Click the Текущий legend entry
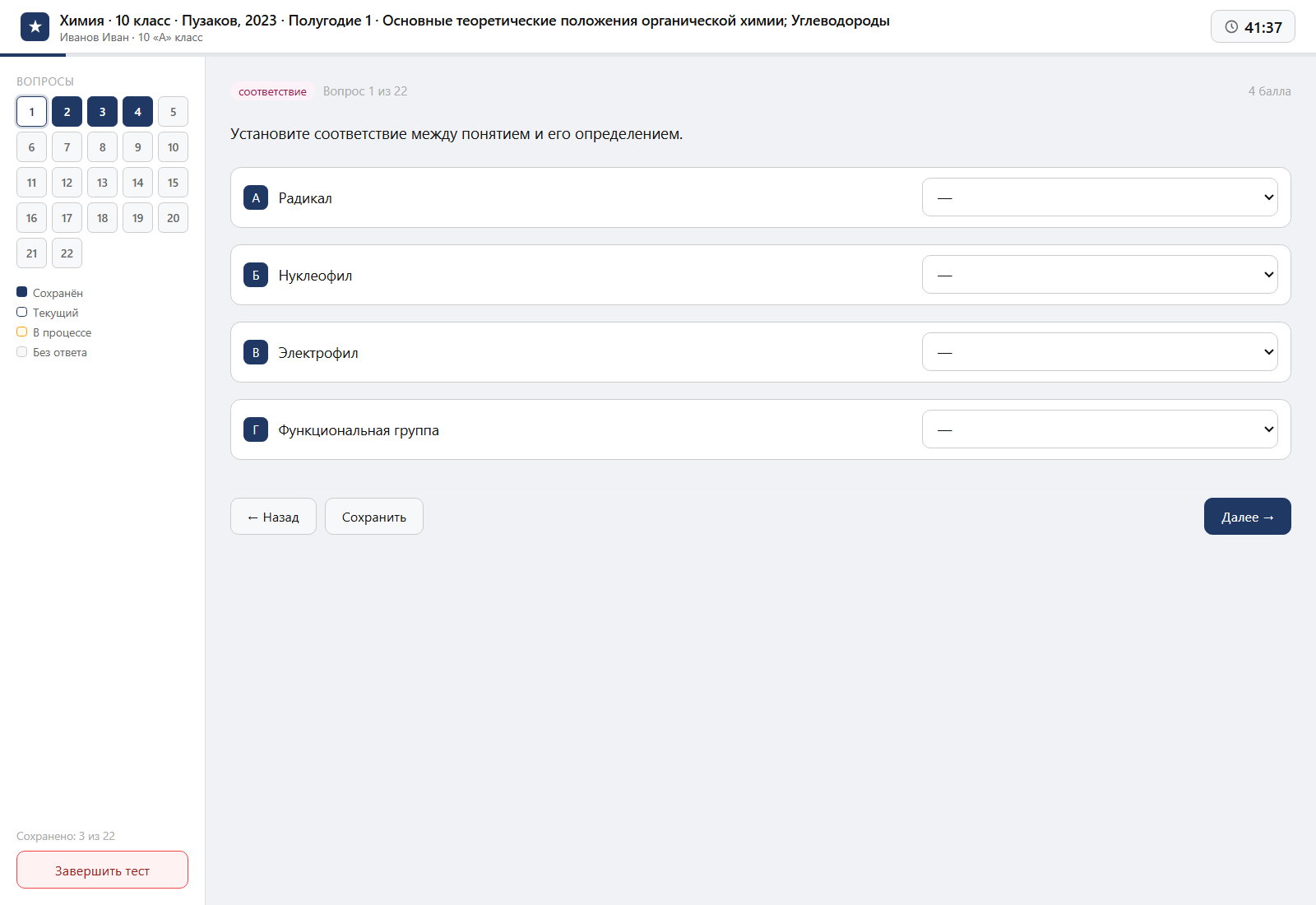The width and height of the screenshot is (1316, 905). coord(48,313)
